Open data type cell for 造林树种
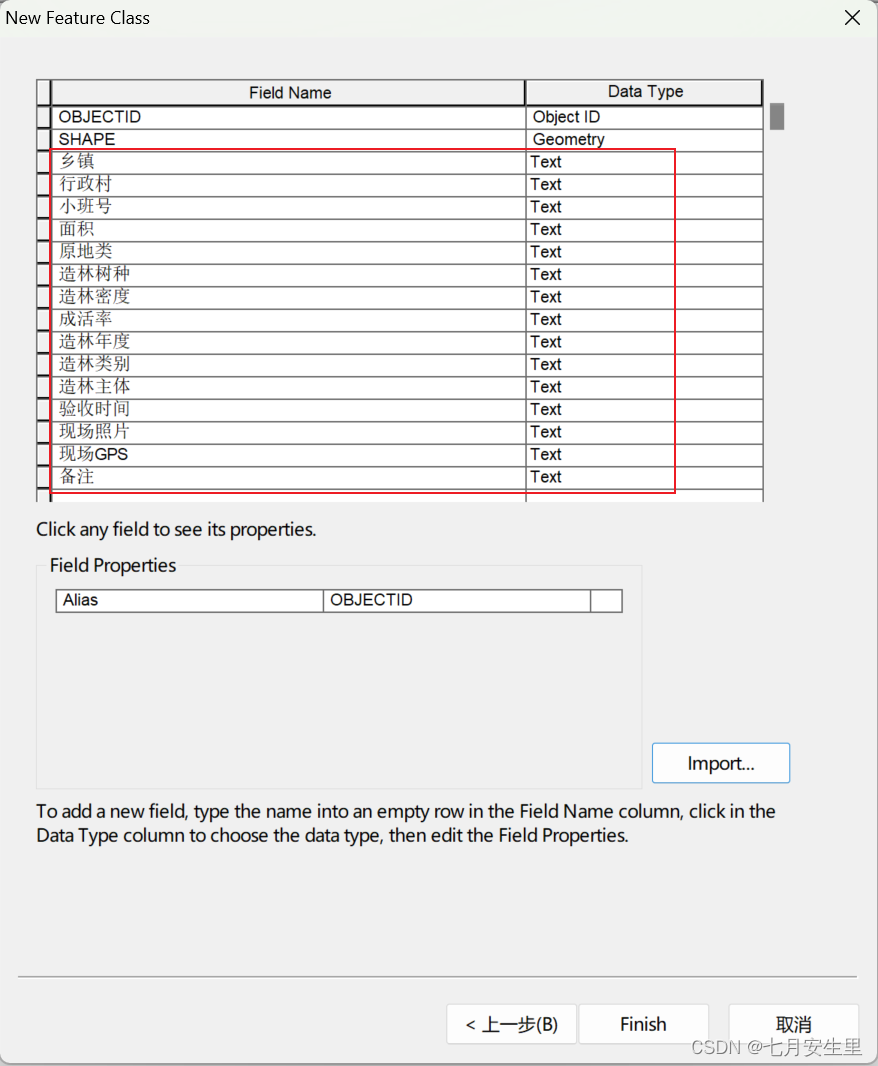This screenshot has height=1066, width=878. (644, 274)
